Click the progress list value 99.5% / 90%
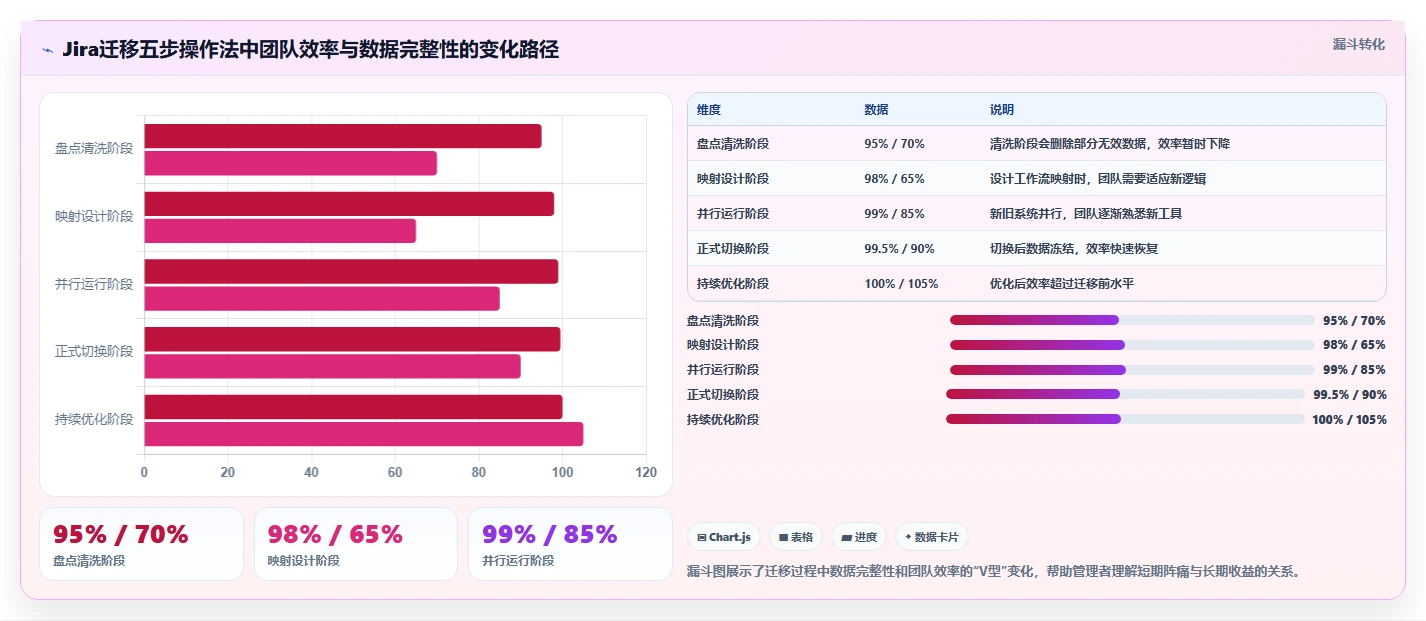Screen dimensions: 1426x621 (x=1350, y=395)
